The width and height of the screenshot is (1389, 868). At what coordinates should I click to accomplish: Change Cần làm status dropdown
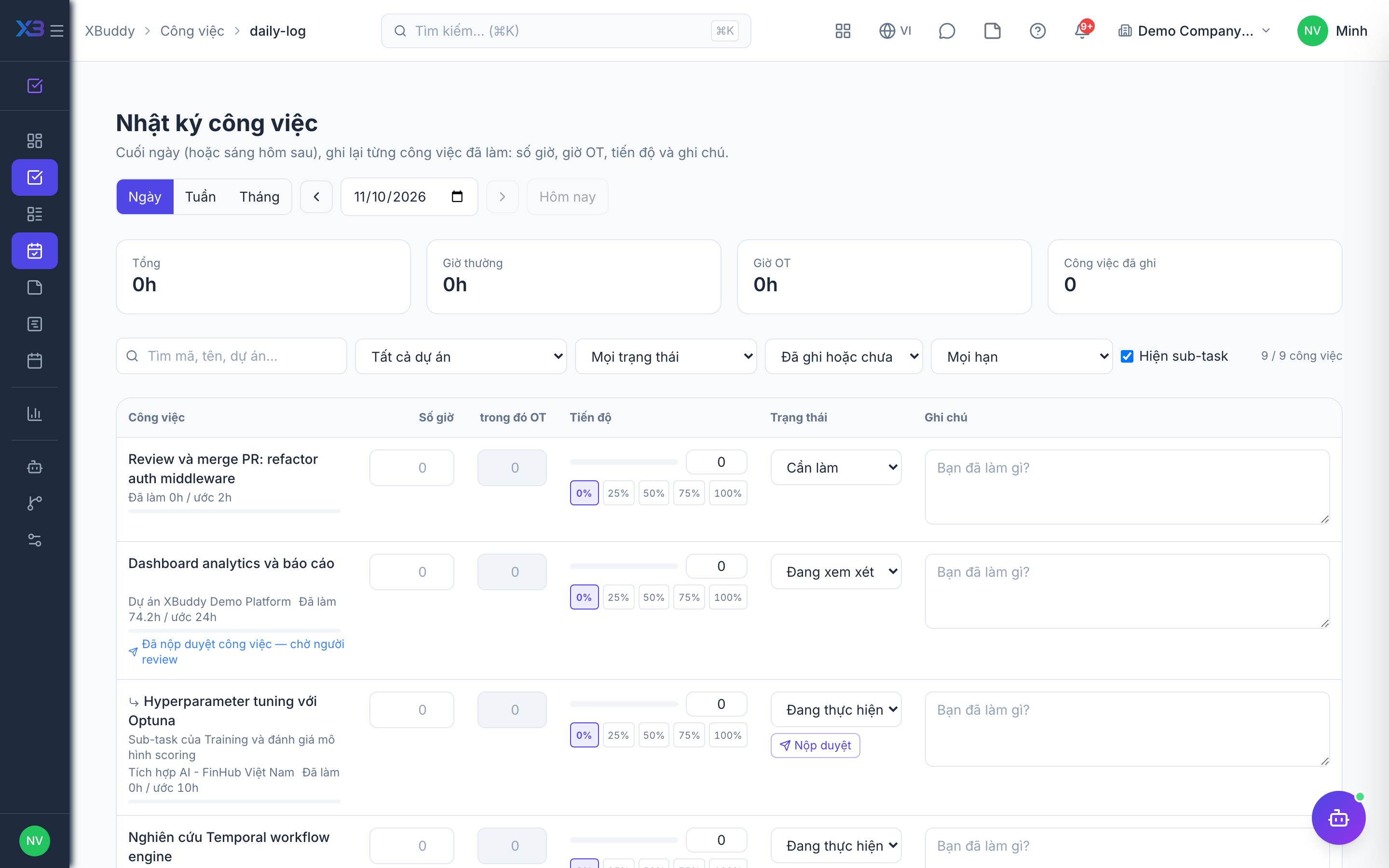click(836, 468)
